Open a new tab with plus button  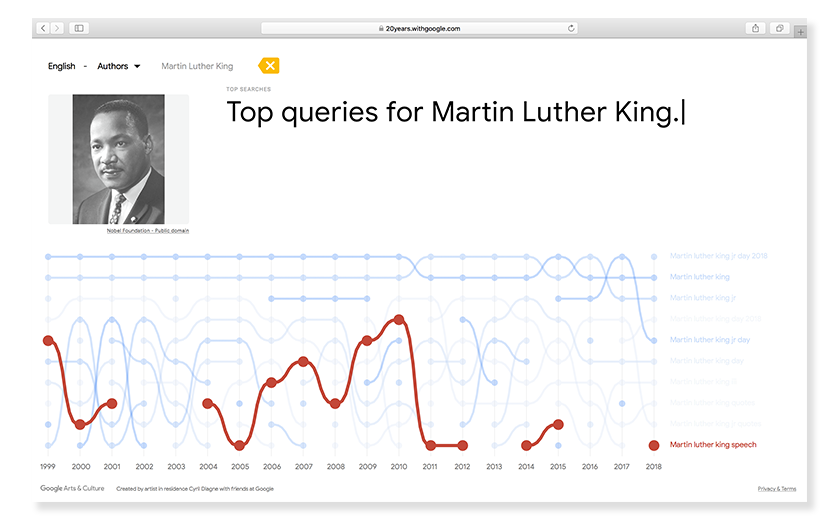[799, 32]
